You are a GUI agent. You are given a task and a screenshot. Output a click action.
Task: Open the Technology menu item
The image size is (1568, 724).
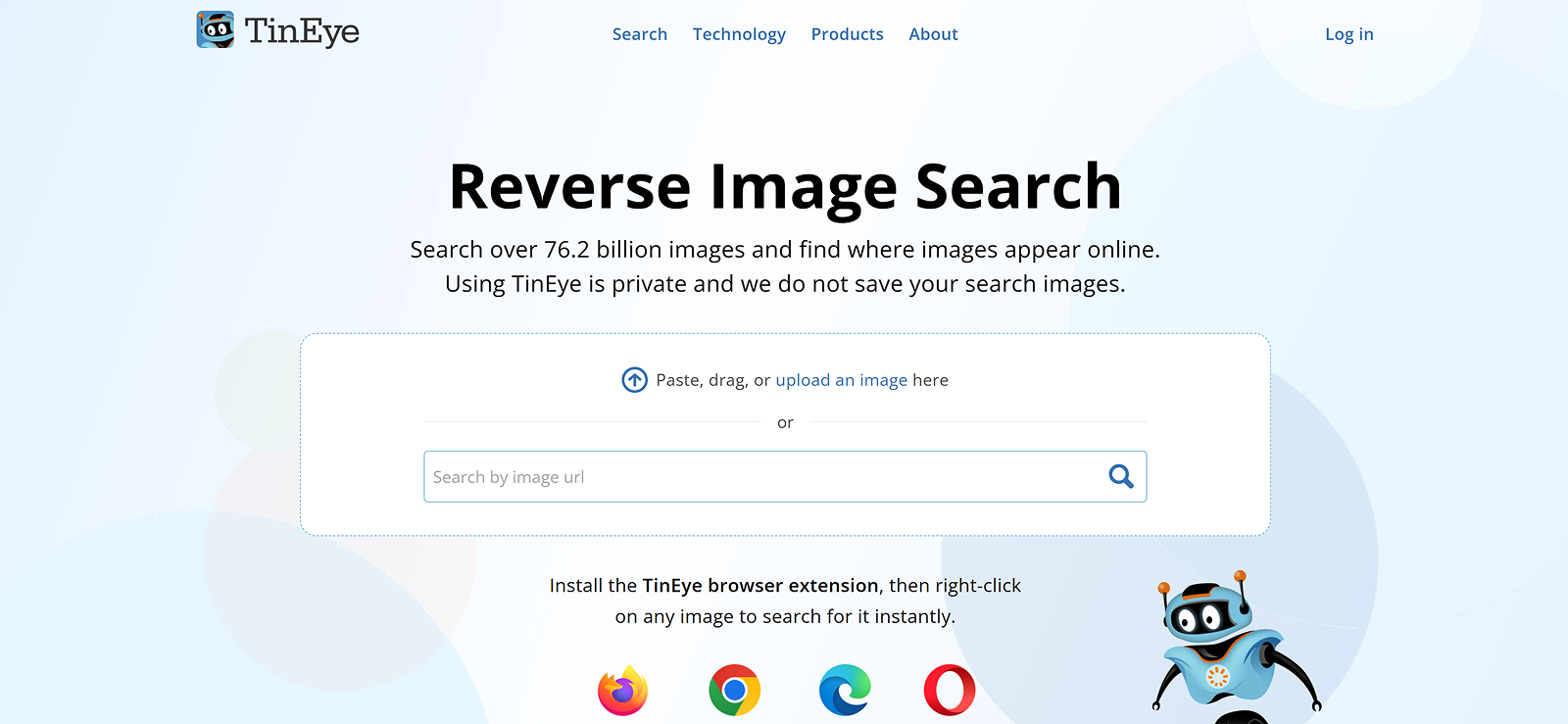[x=739, y=34]
